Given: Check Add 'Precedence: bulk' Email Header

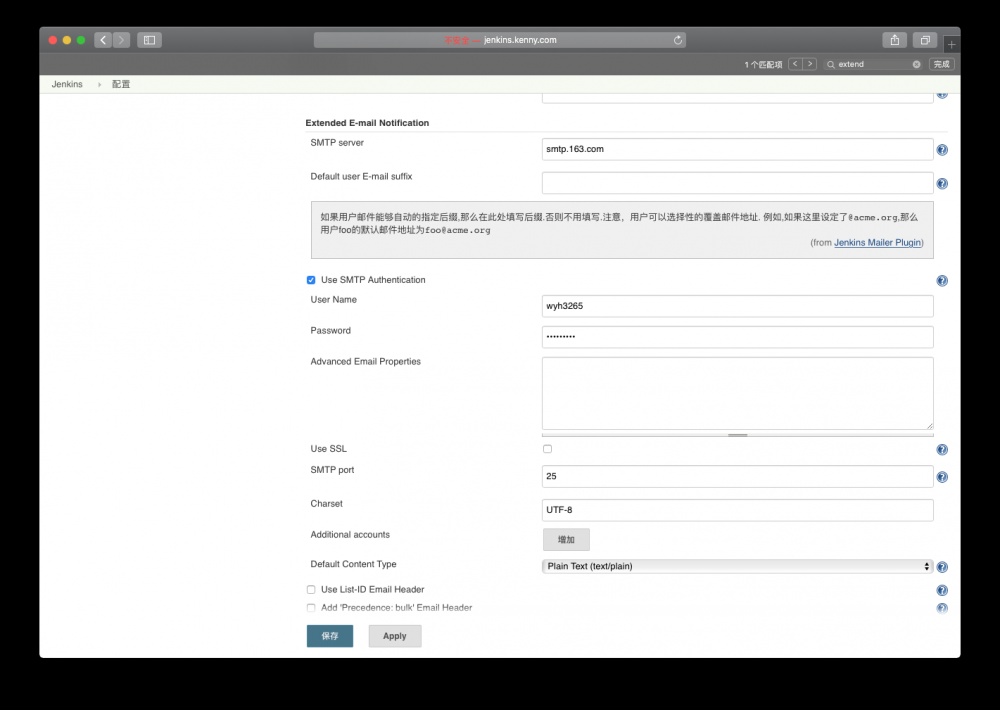Looking at the screenshot, I should point(311,607).
